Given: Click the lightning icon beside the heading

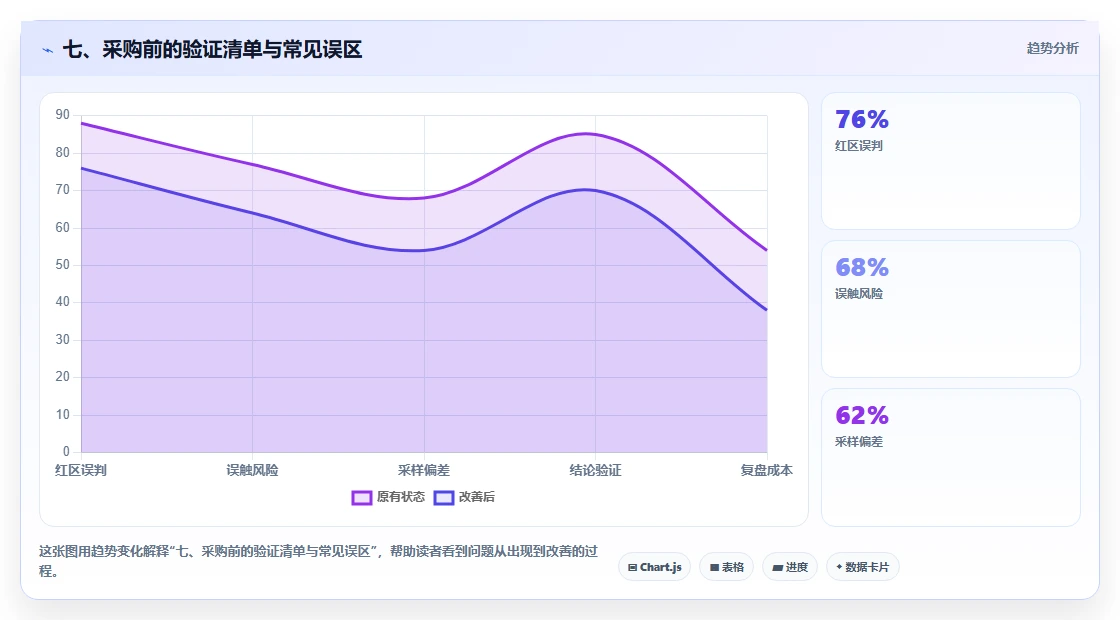Looking at the screenshot, I should [48, 50].
